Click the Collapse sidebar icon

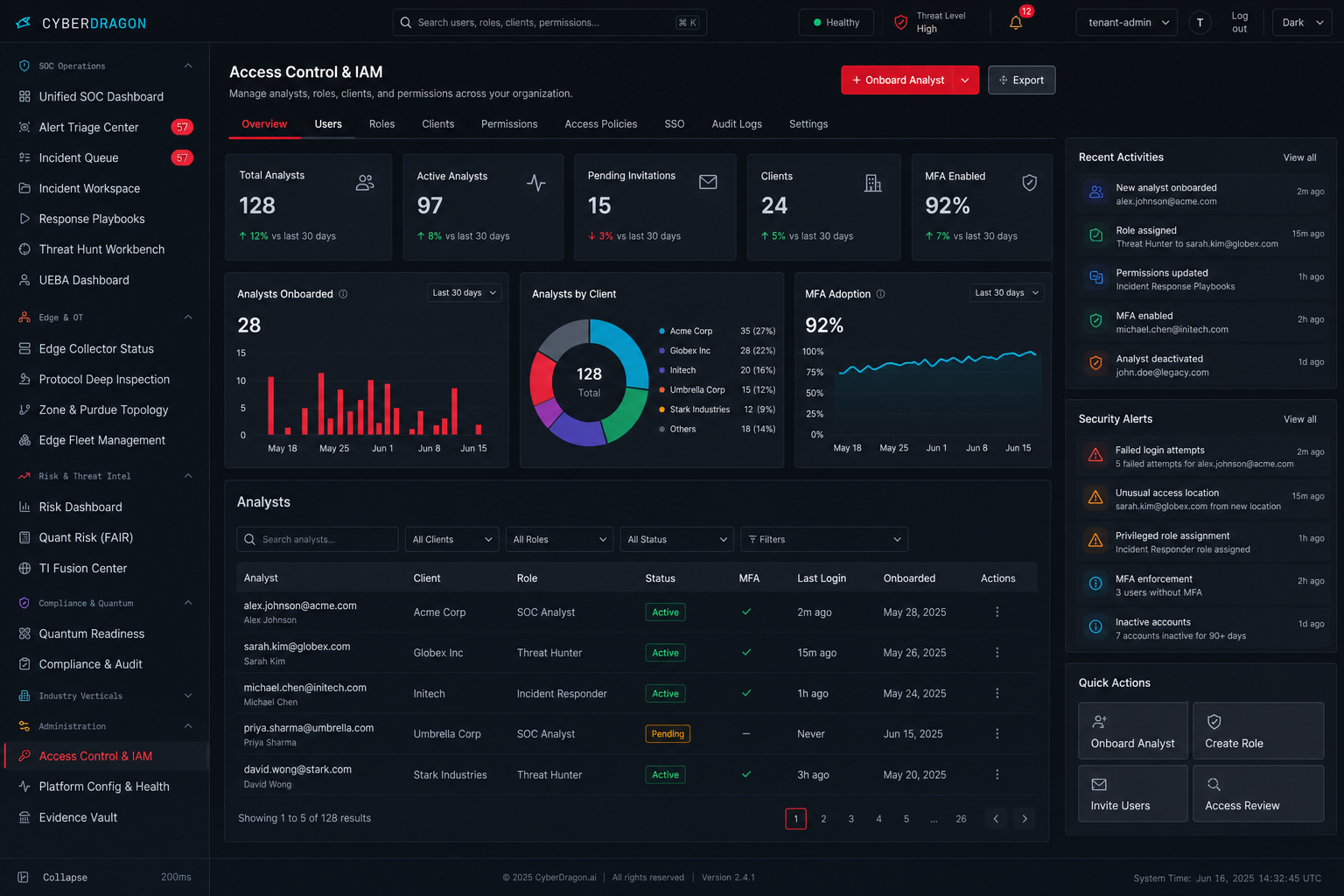(24, 877)
